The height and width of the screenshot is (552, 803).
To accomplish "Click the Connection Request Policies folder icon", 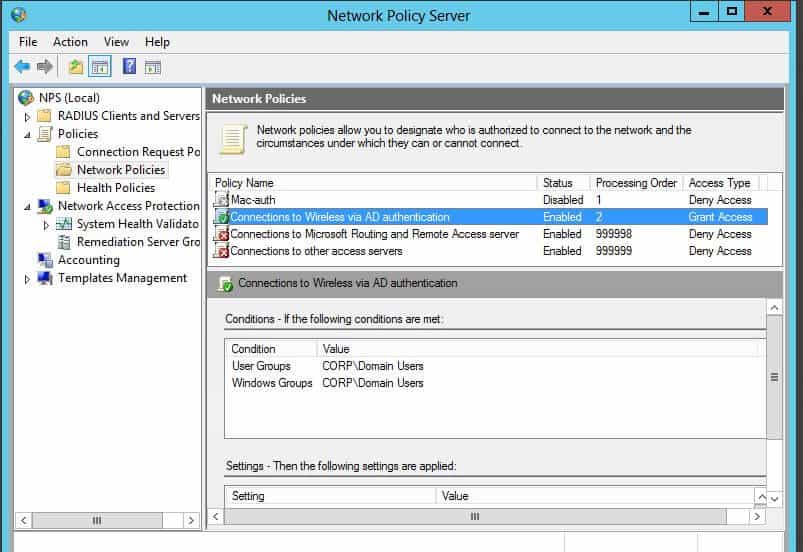I will 63,152.
